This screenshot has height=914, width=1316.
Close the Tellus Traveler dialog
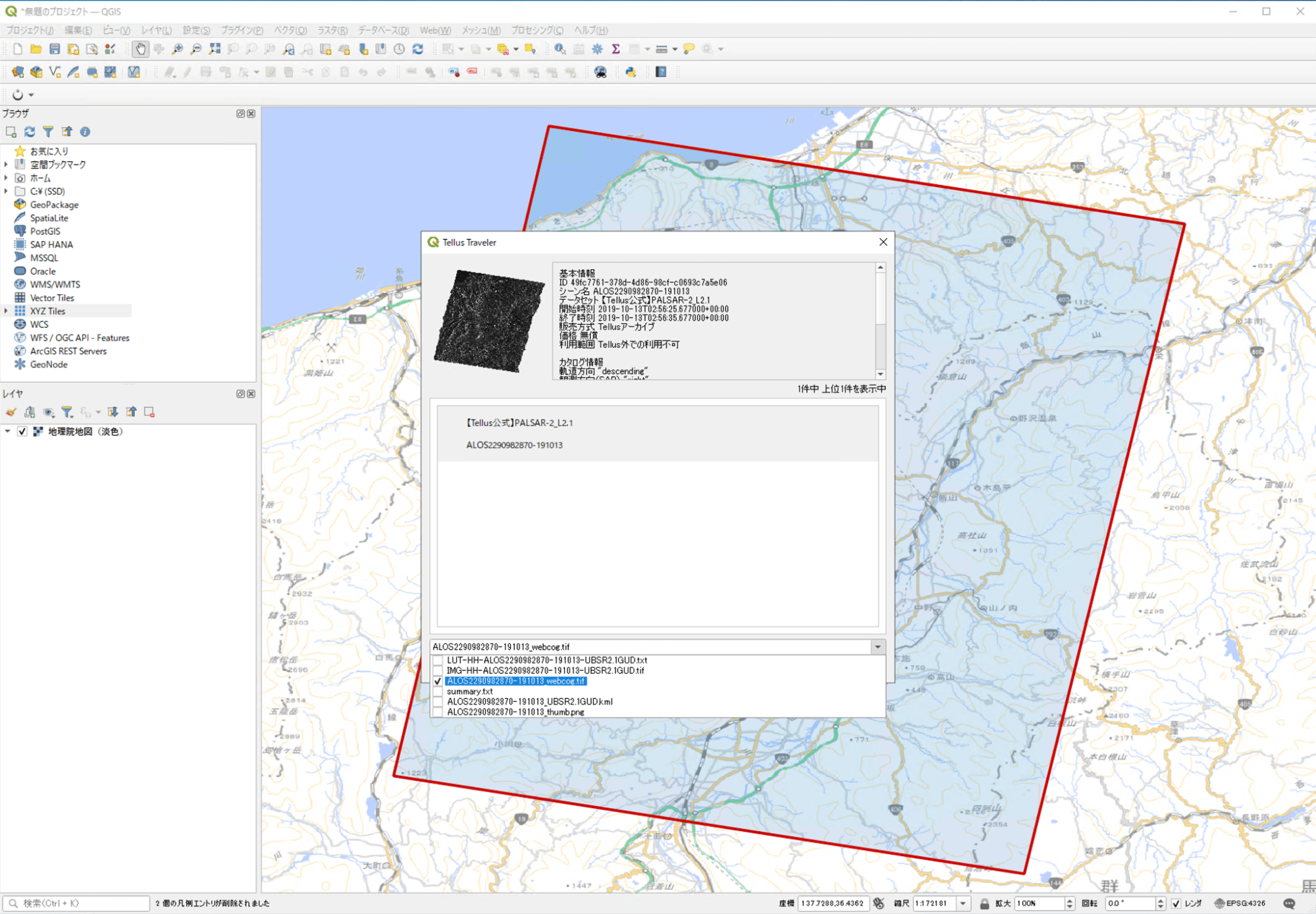click(x=883, y=242)
